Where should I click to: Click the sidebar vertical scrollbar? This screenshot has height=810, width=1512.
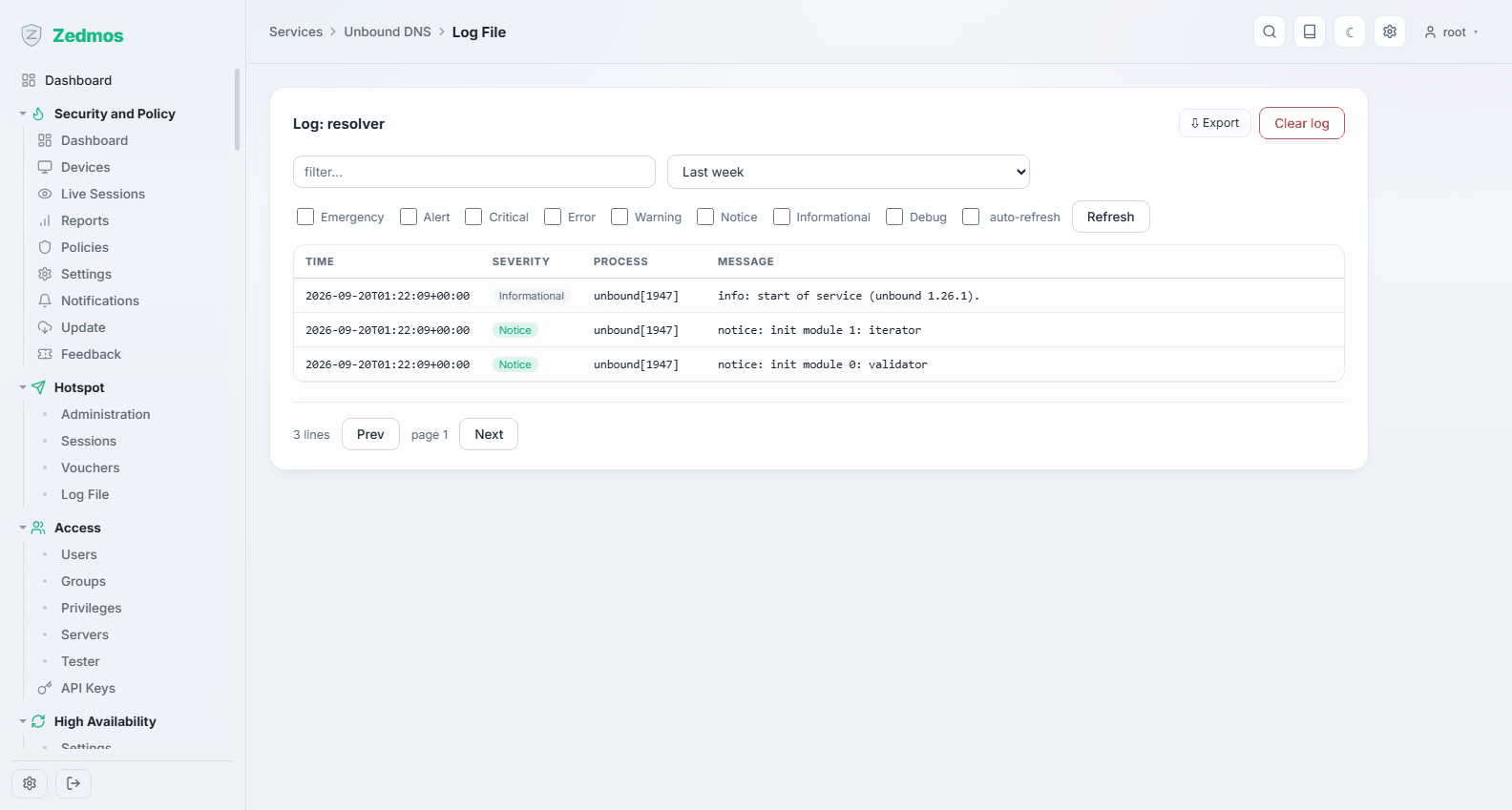tap(237, 109)
